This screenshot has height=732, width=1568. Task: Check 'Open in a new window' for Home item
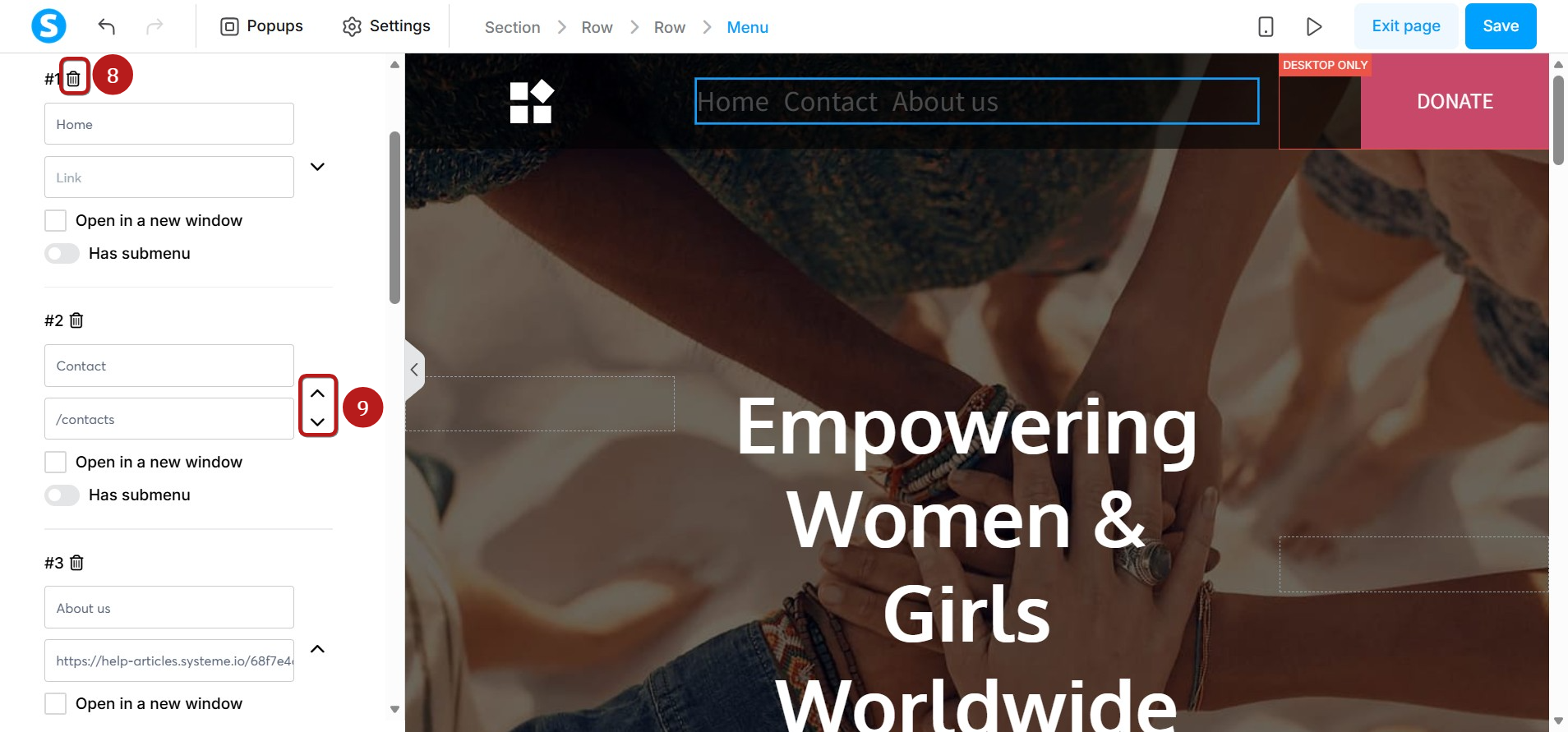click(x=55, y=220)
